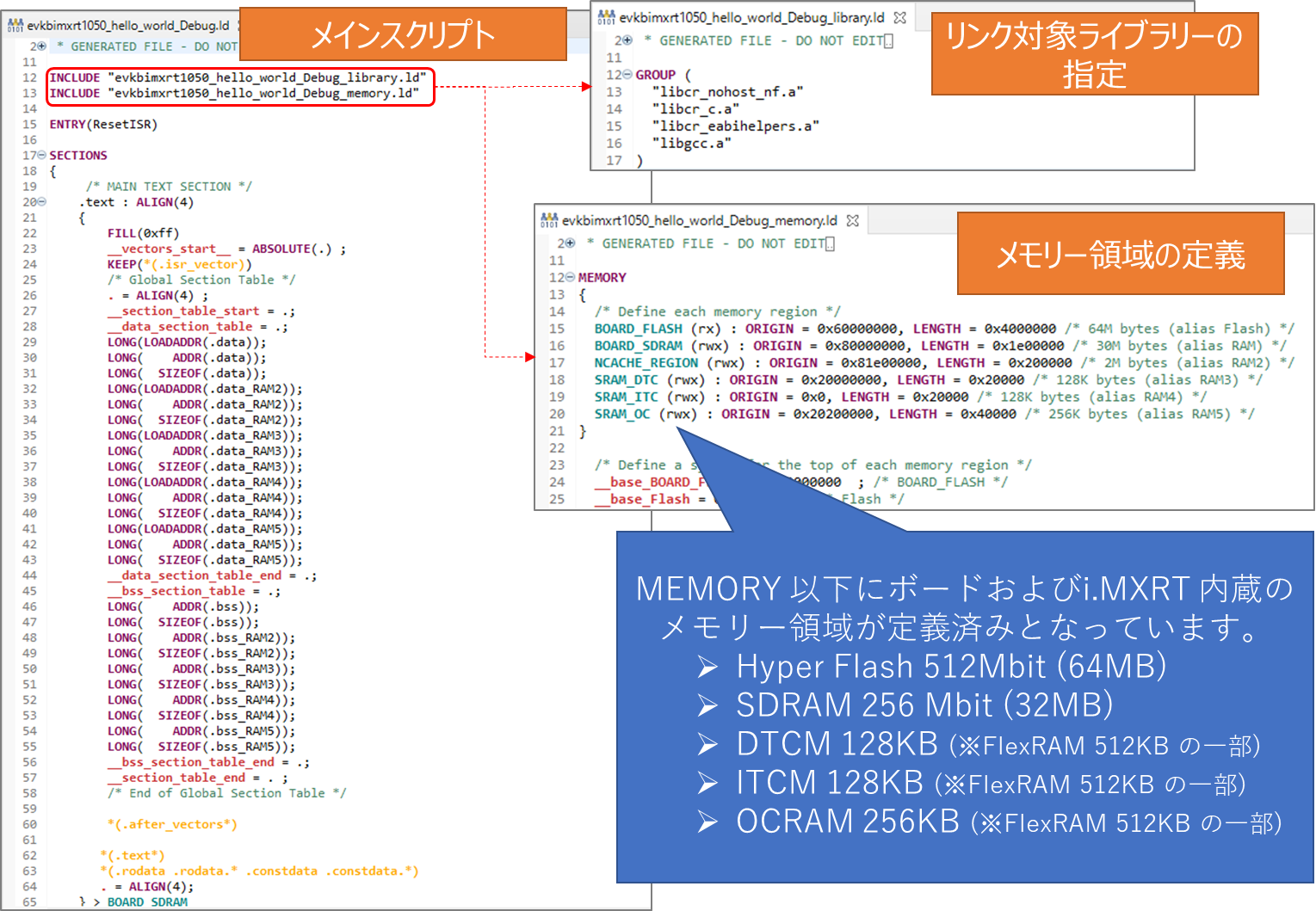Collapse the SECTIONS block fold marker
The width and height of the screenshot is (1316, 911).
[x=41, y=156]
